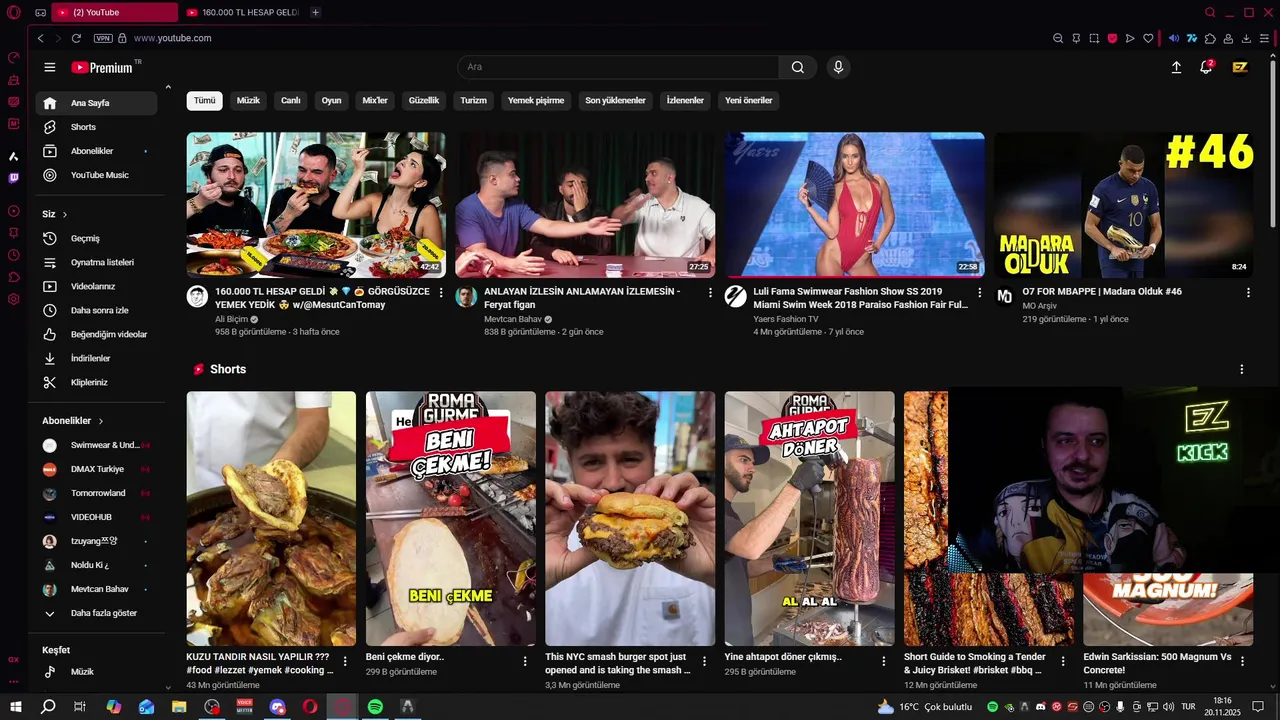Open options for Beni çekme diyor short

point(525,661)
